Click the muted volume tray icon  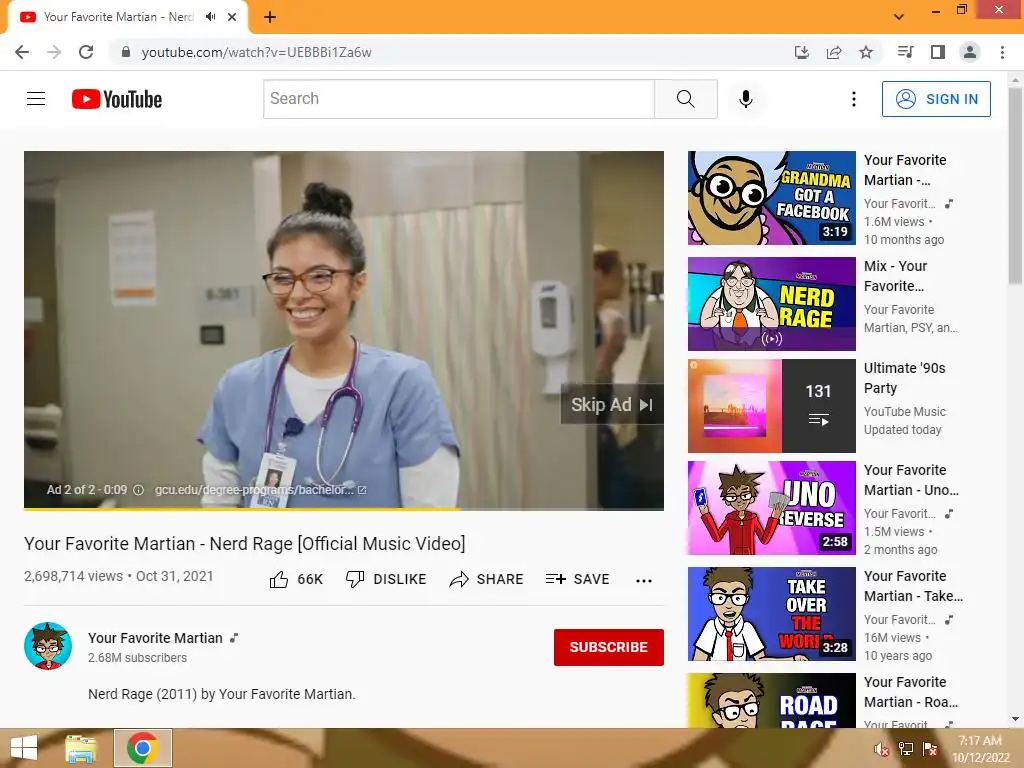coord(882,750)
